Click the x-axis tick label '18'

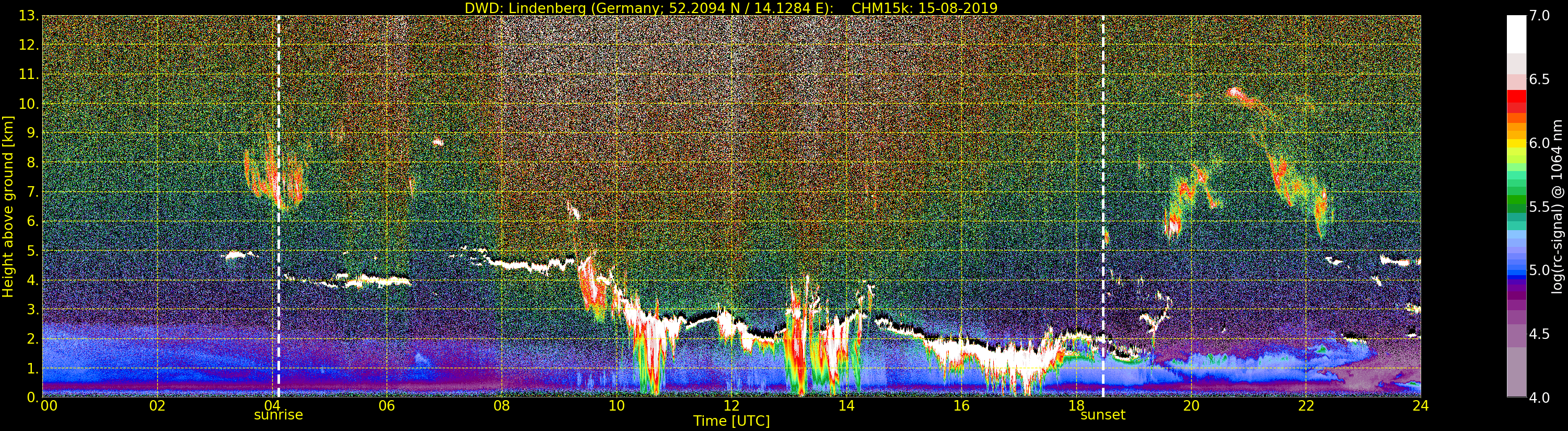point(1076,406)
